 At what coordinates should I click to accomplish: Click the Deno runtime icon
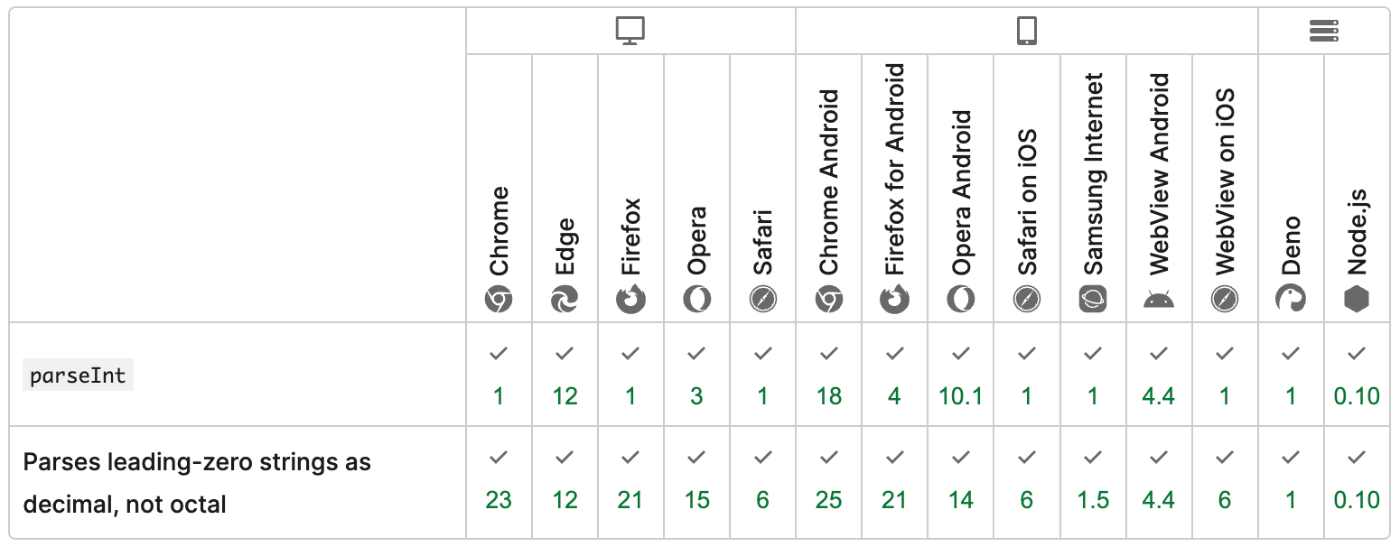(x=1291, y=298)
